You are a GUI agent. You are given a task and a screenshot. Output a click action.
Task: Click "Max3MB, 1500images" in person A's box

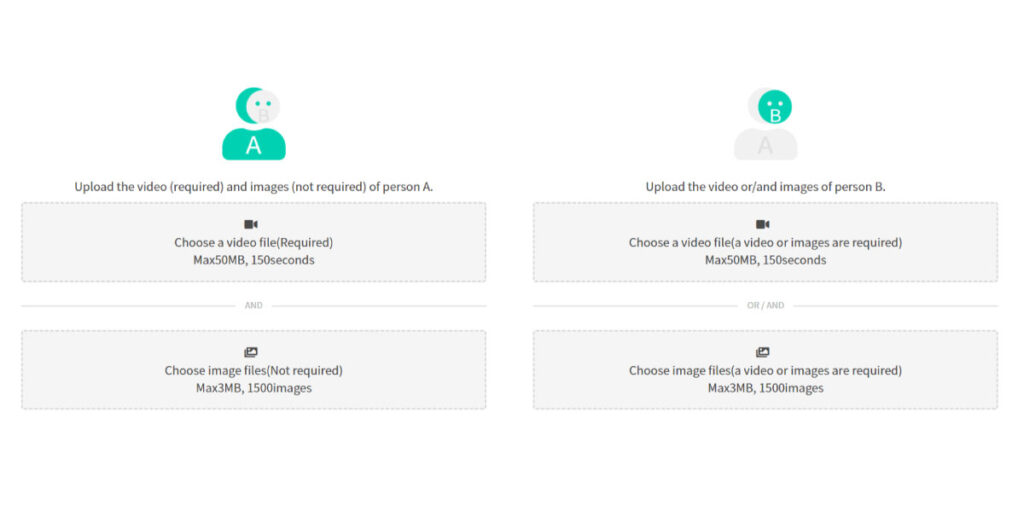pyautogui.click(x=254, y=388)
